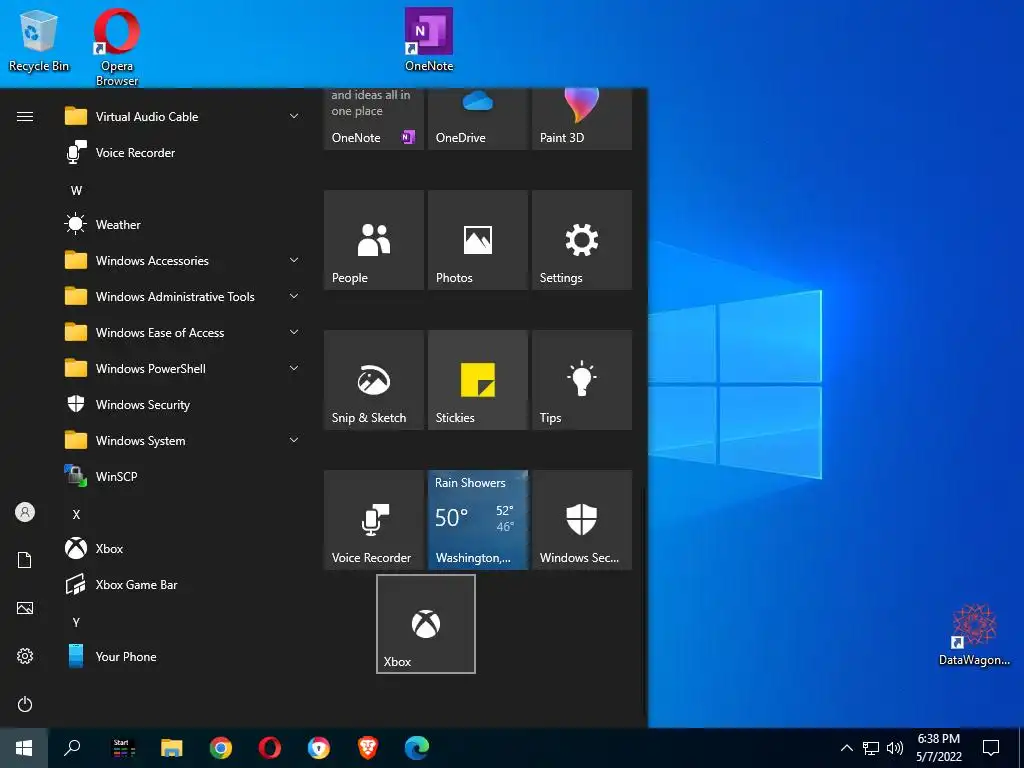Open Voice Recorder in the app list

182,153
